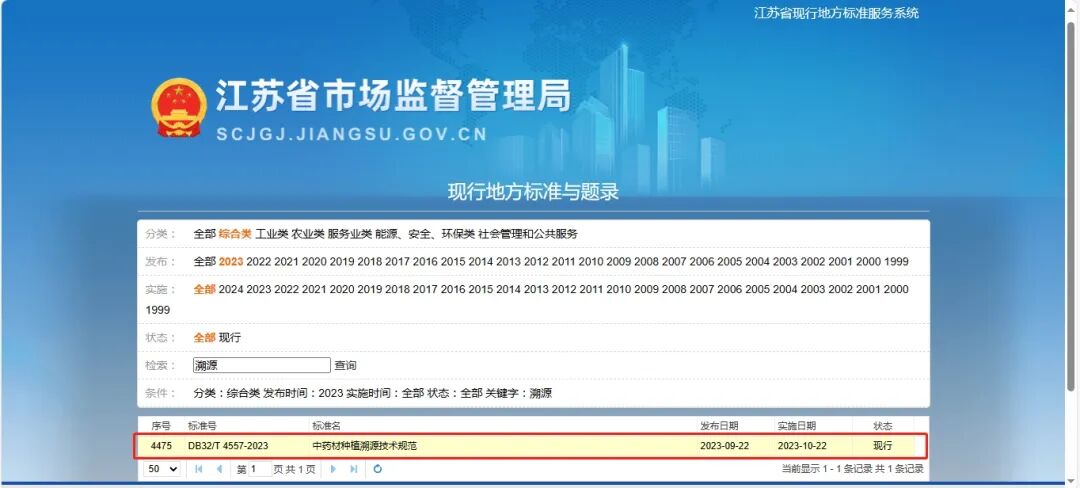Select 全部 in the 分类 row
The width and height of the screenshot is (1080, 488).
coord(205,234)
